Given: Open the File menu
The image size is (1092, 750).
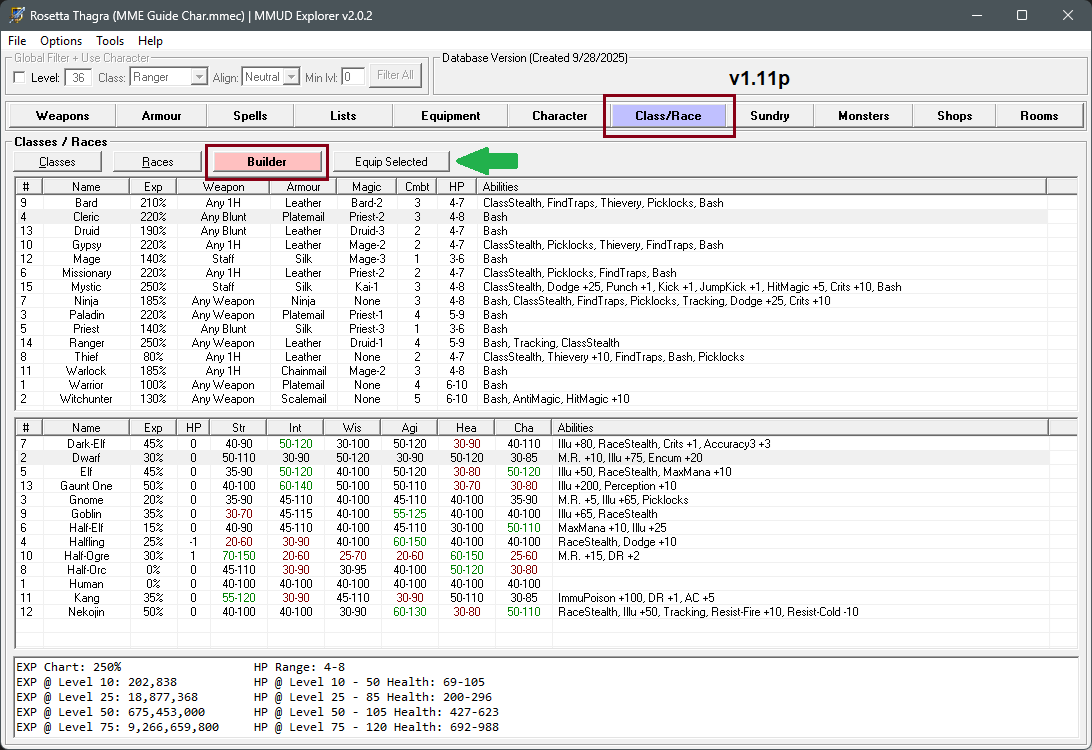Looking at the screenshot, I should click(17, 41).
